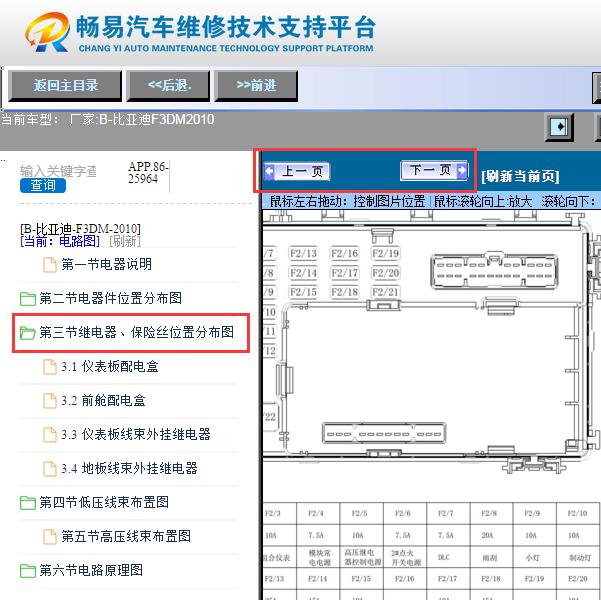Click page icon beside 第五节高压线束布置图

[x=50, y=537]
